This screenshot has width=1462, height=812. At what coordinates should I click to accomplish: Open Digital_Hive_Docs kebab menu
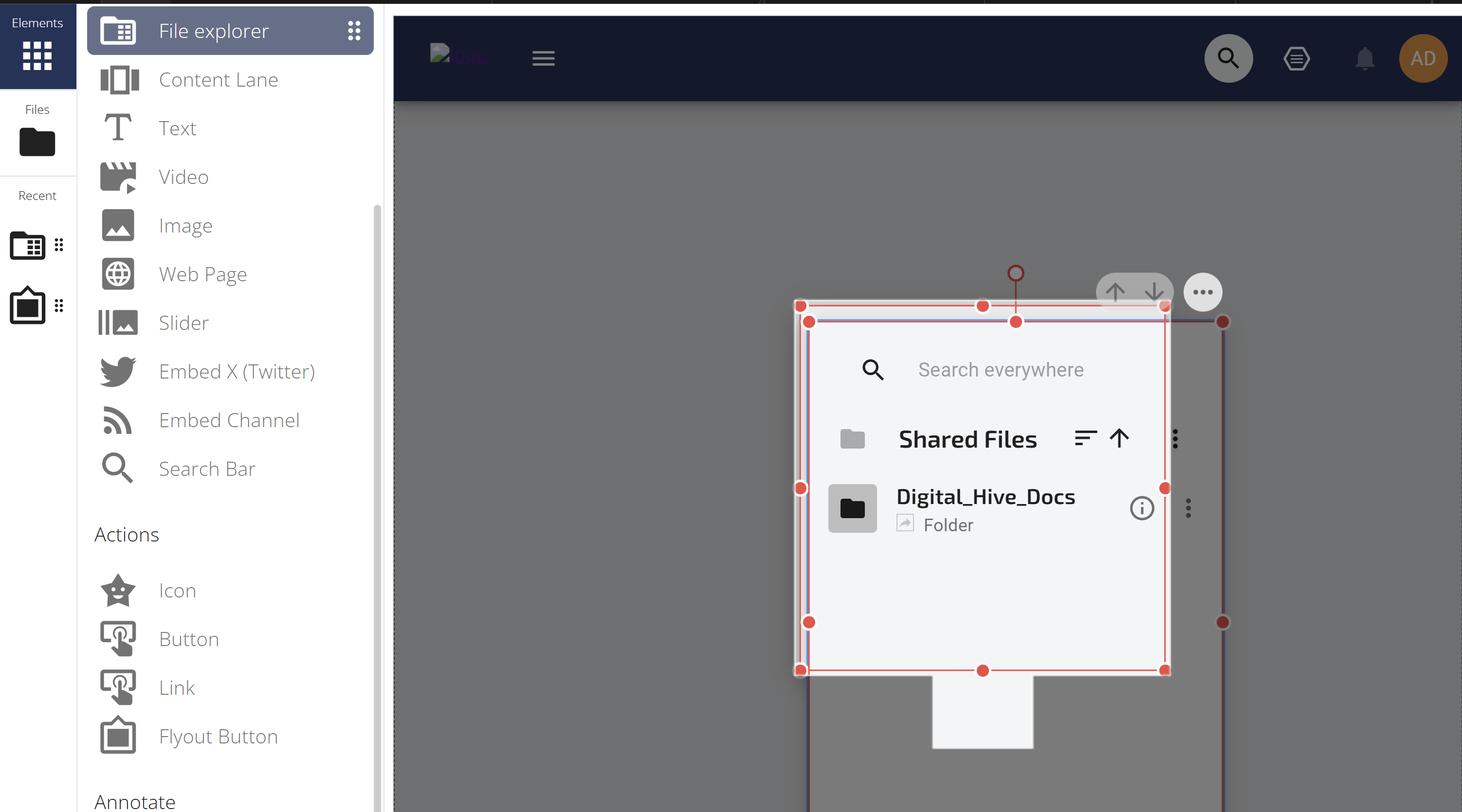[x=1188, y=508]
